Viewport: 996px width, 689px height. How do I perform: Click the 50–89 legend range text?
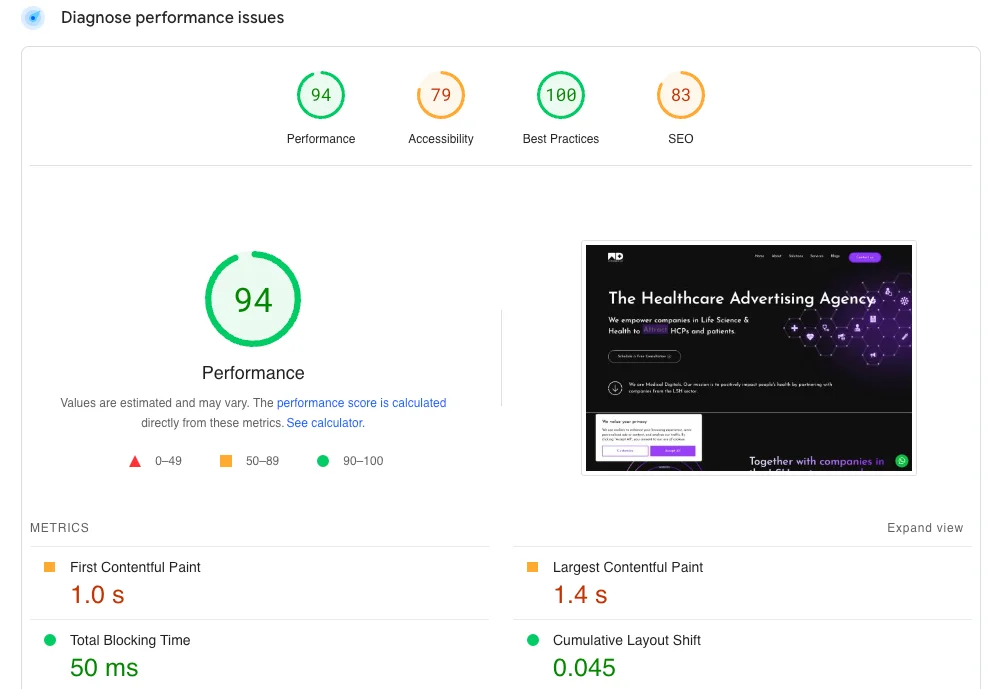pyautogui.click(x=262, y=461)
